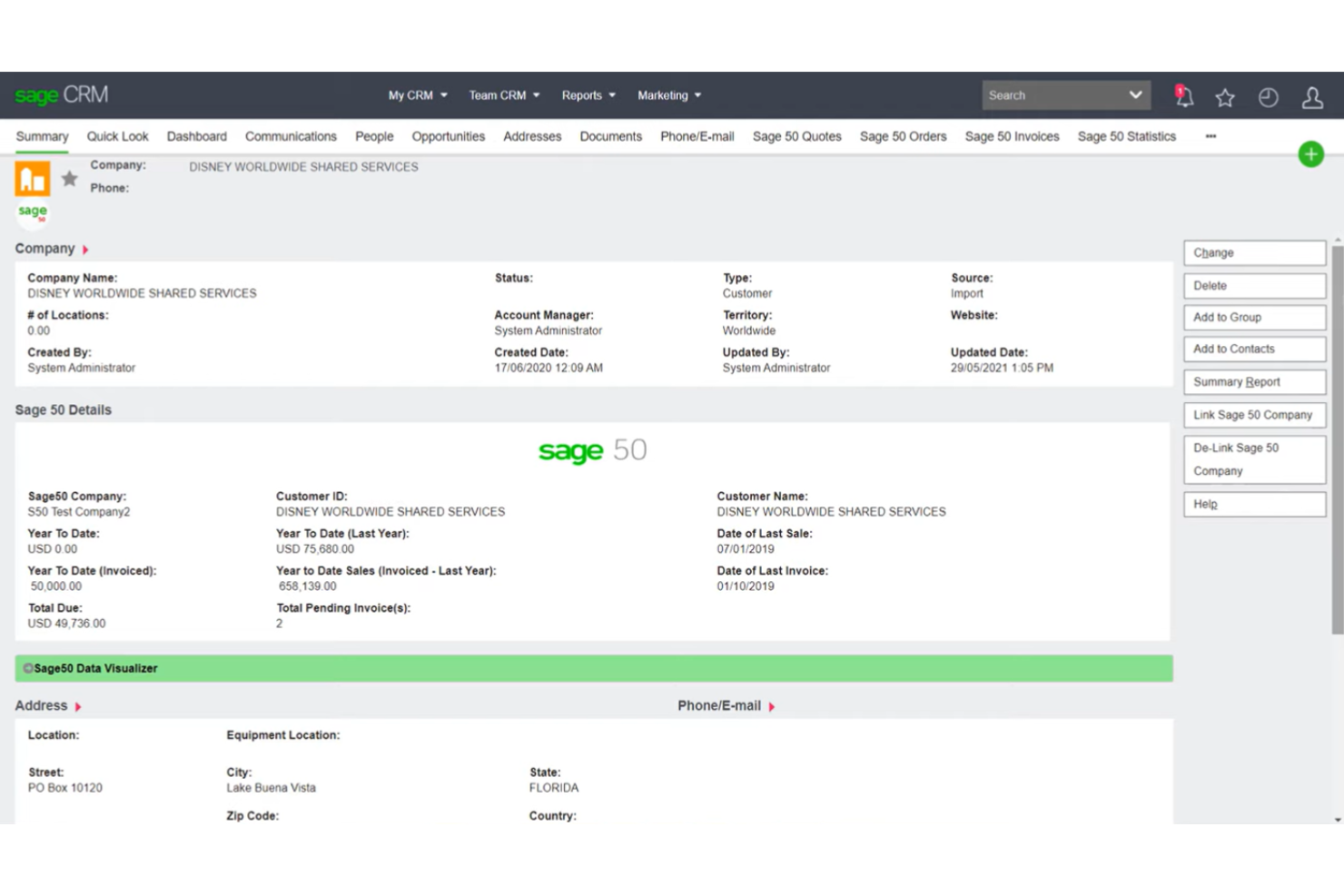Click the Add to Group button
Viewport: 1344px width, 896px height.
point(1254,318)
